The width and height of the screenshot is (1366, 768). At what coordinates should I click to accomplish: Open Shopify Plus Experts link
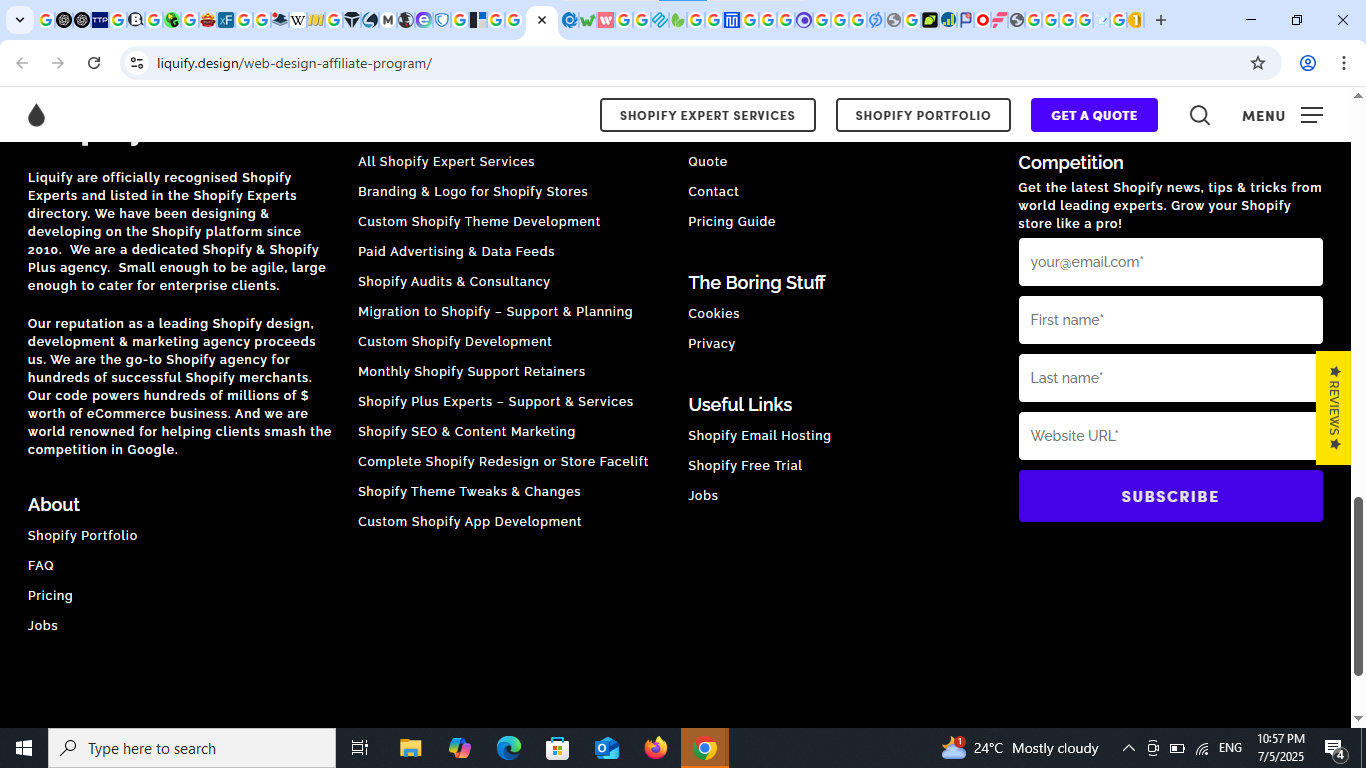[x=496, y=402]
